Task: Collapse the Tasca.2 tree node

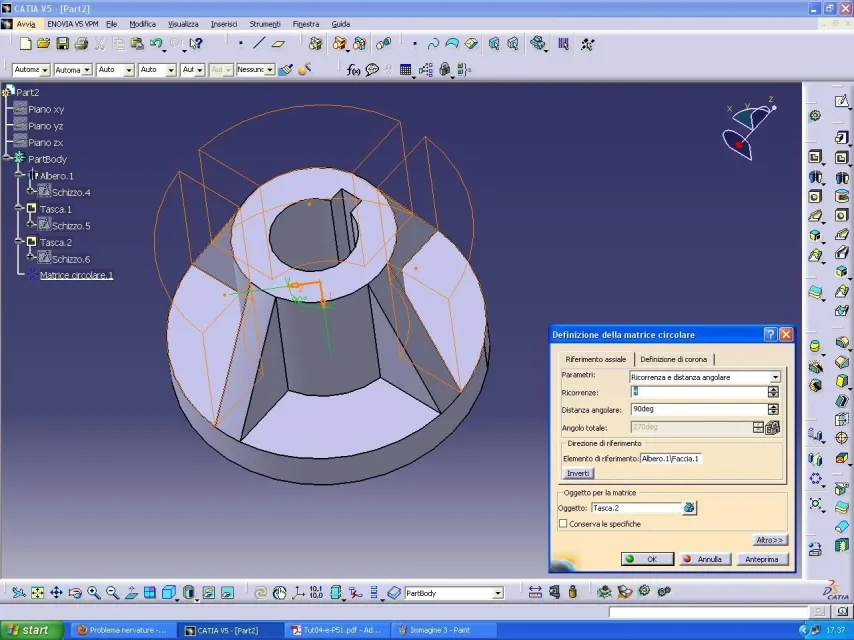Action: pyautogui.click(x=19, y=242)
